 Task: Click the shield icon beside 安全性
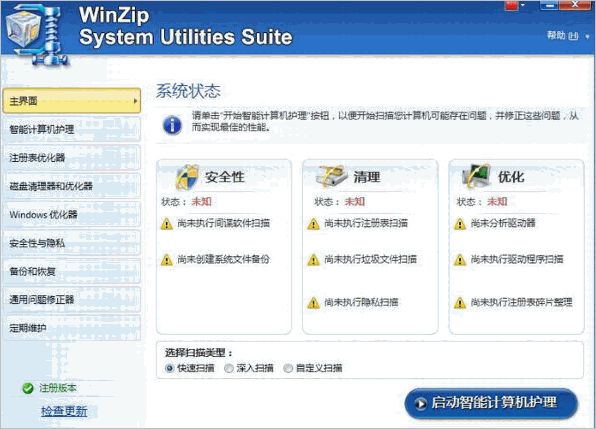(187, 177)
